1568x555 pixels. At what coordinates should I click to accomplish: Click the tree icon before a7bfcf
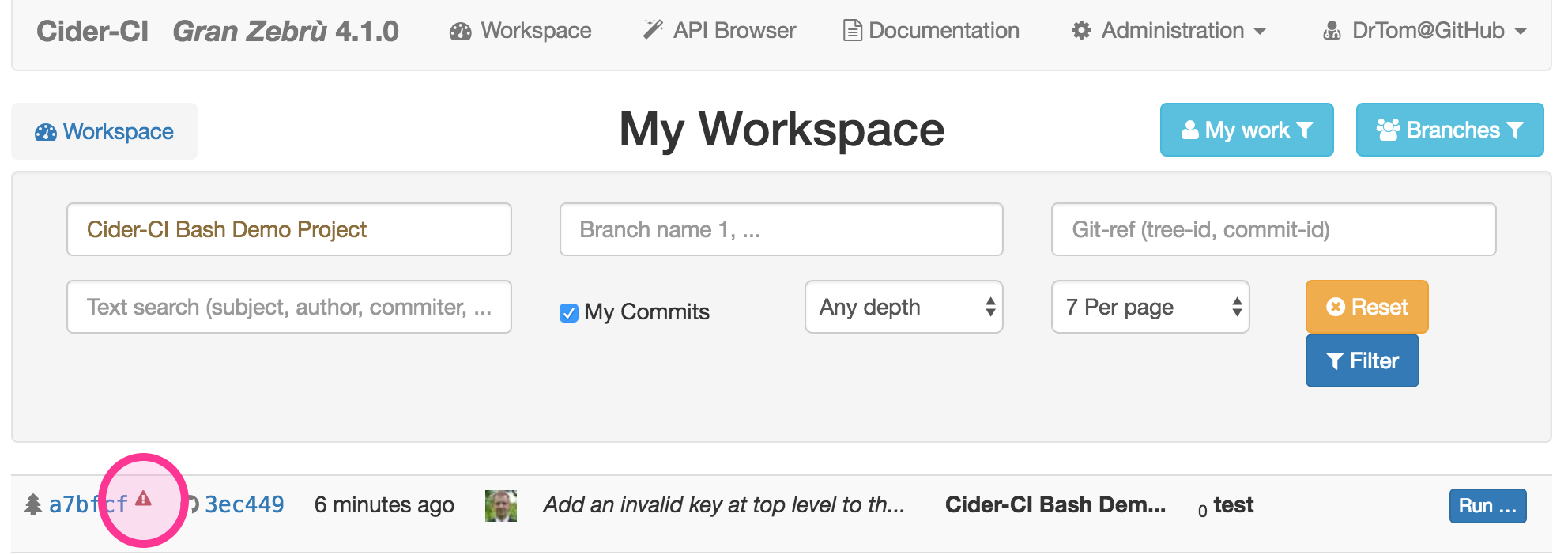(32, 504)
